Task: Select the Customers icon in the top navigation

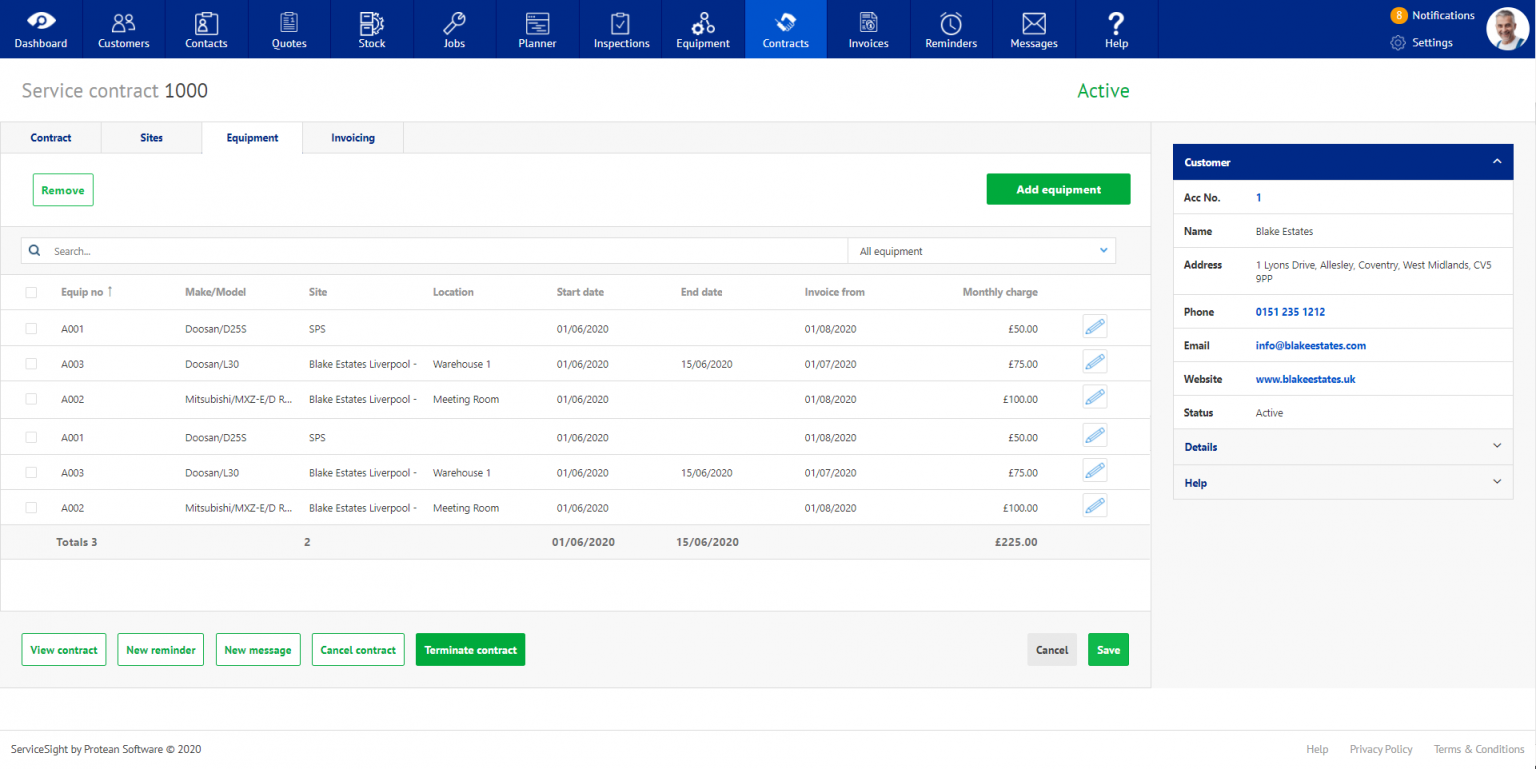Action: click(123, 28)
